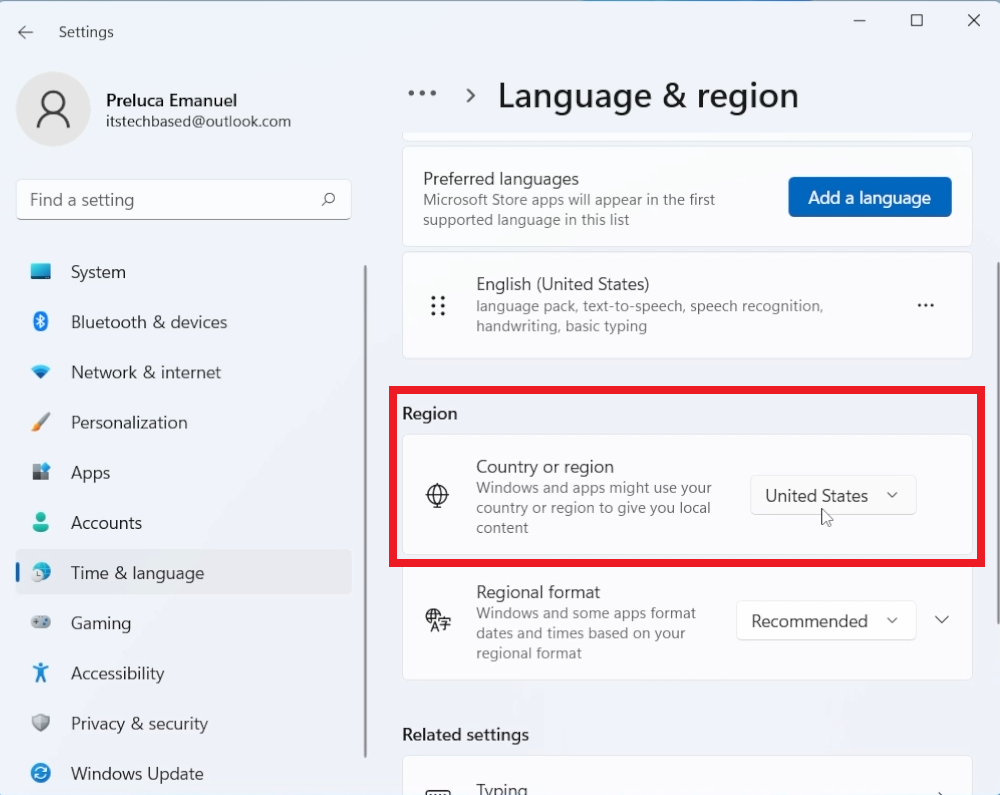
Task: Go back using the back arrow
Action: [x=25, y=31]
